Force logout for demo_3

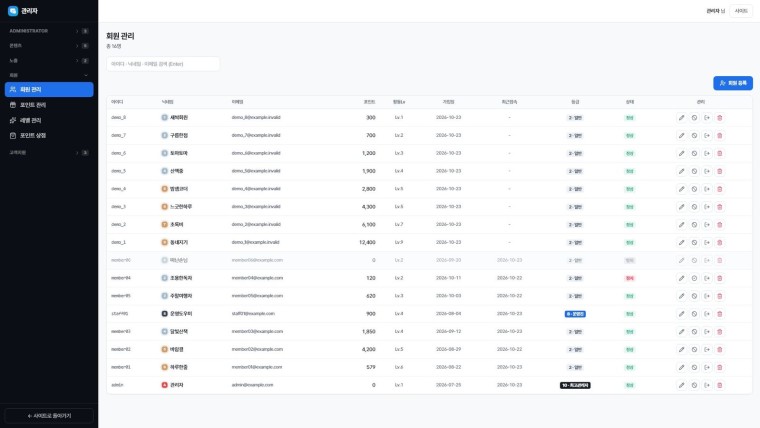click(x=707, y=207)
